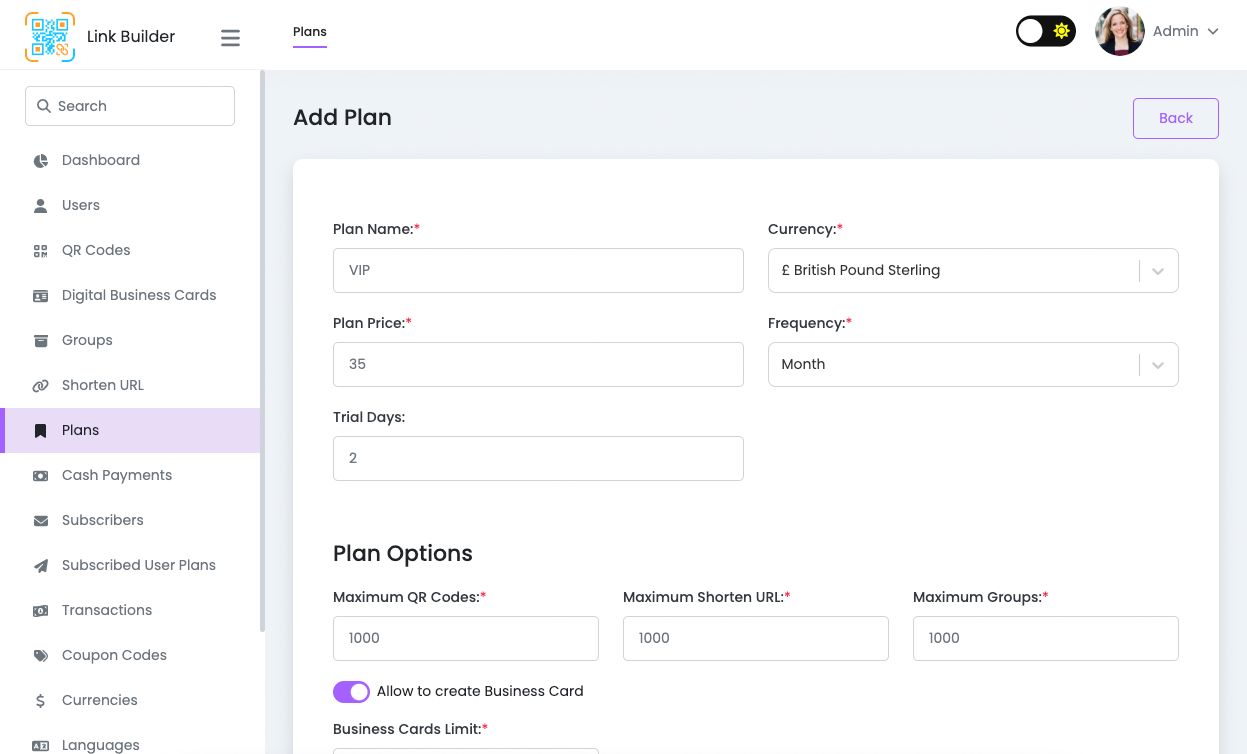This screenshot has width=1247, height=754.
Task: Click the Back button
Action: coord(1175,118)
